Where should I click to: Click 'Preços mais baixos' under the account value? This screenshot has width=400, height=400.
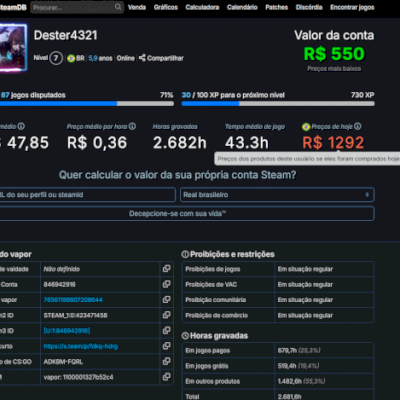334,69
